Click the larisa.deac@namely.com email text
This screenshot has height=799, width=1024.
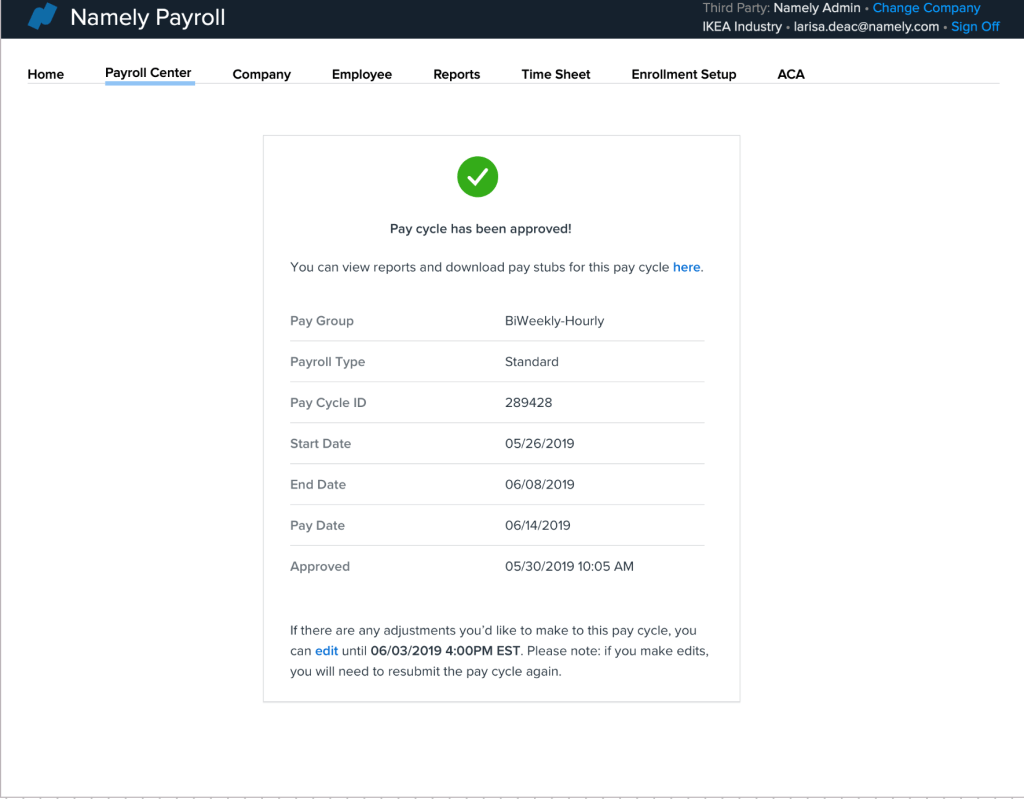coord(866,27)
